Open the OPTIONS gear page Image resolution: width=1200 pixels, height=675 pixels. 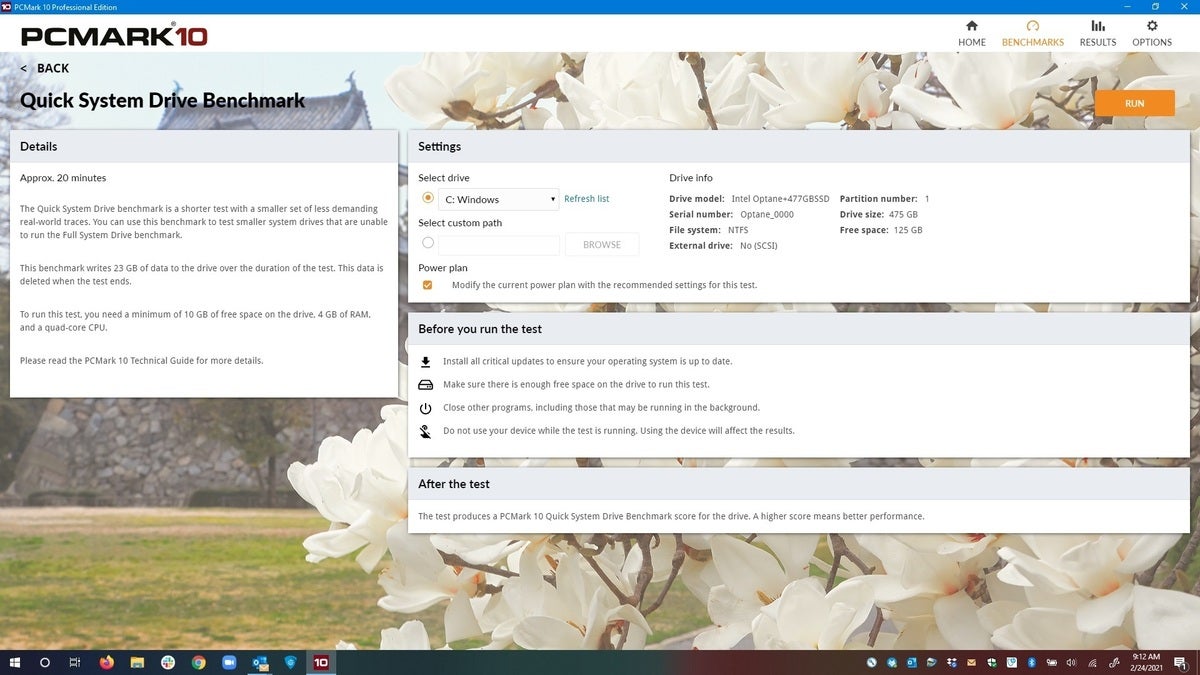click(x=1152, y=33)
